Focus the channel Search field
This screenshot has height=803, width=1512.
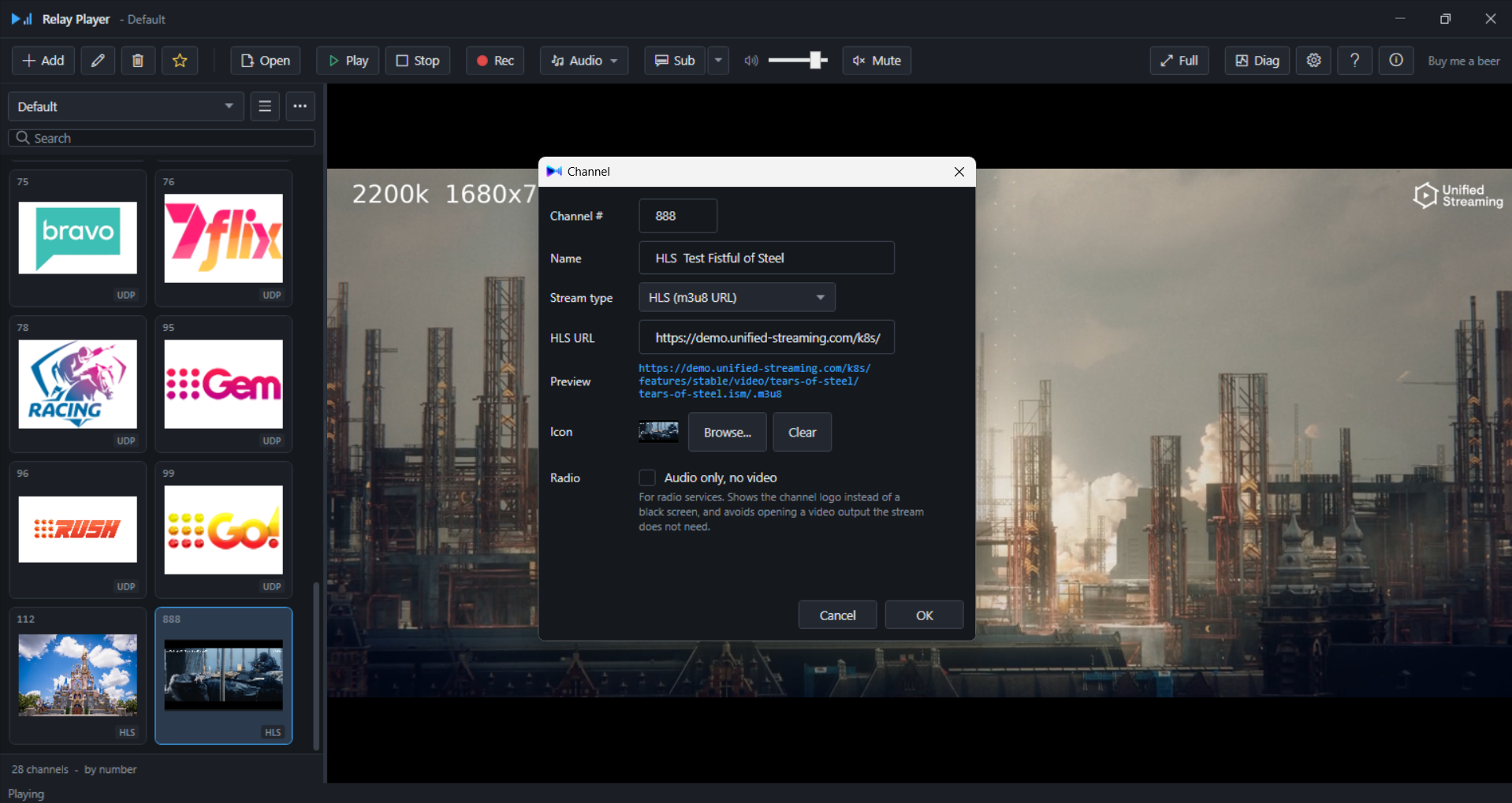(162, 138)
